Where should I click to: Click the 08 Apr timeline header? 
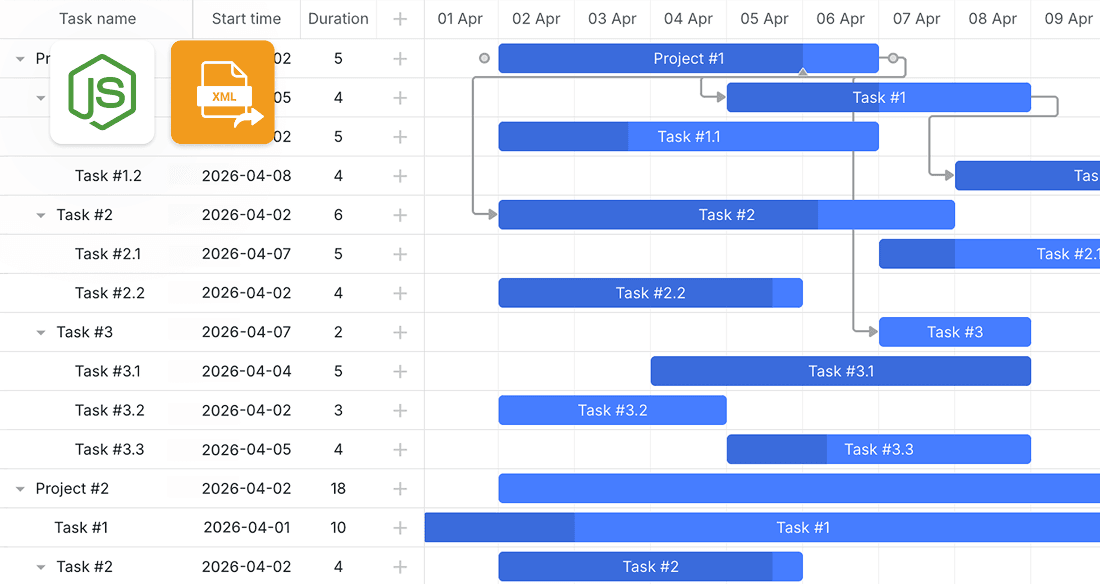point(993,19)
